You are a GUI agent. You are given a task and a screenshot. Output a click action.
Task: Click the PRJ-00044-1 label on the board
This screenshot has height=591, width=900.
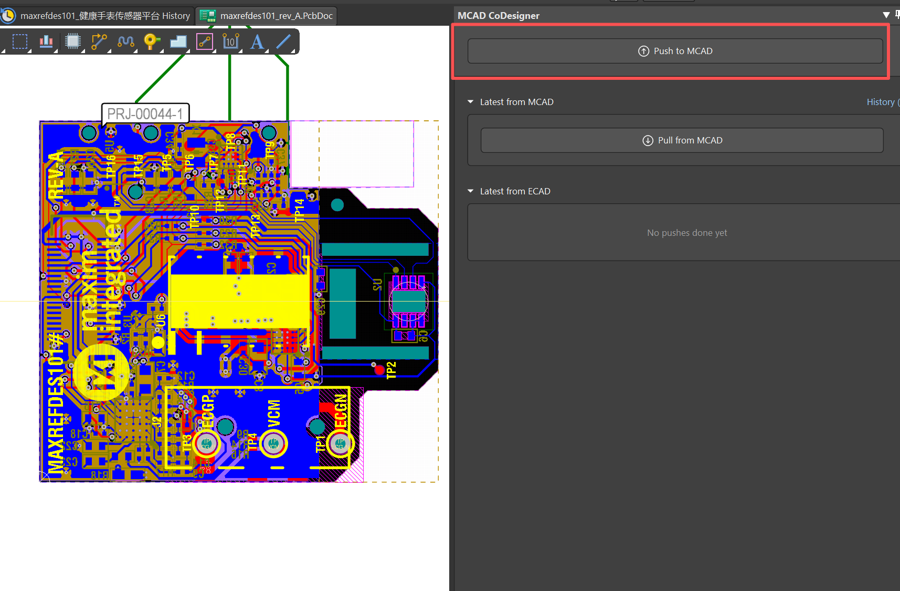point(145,114)
